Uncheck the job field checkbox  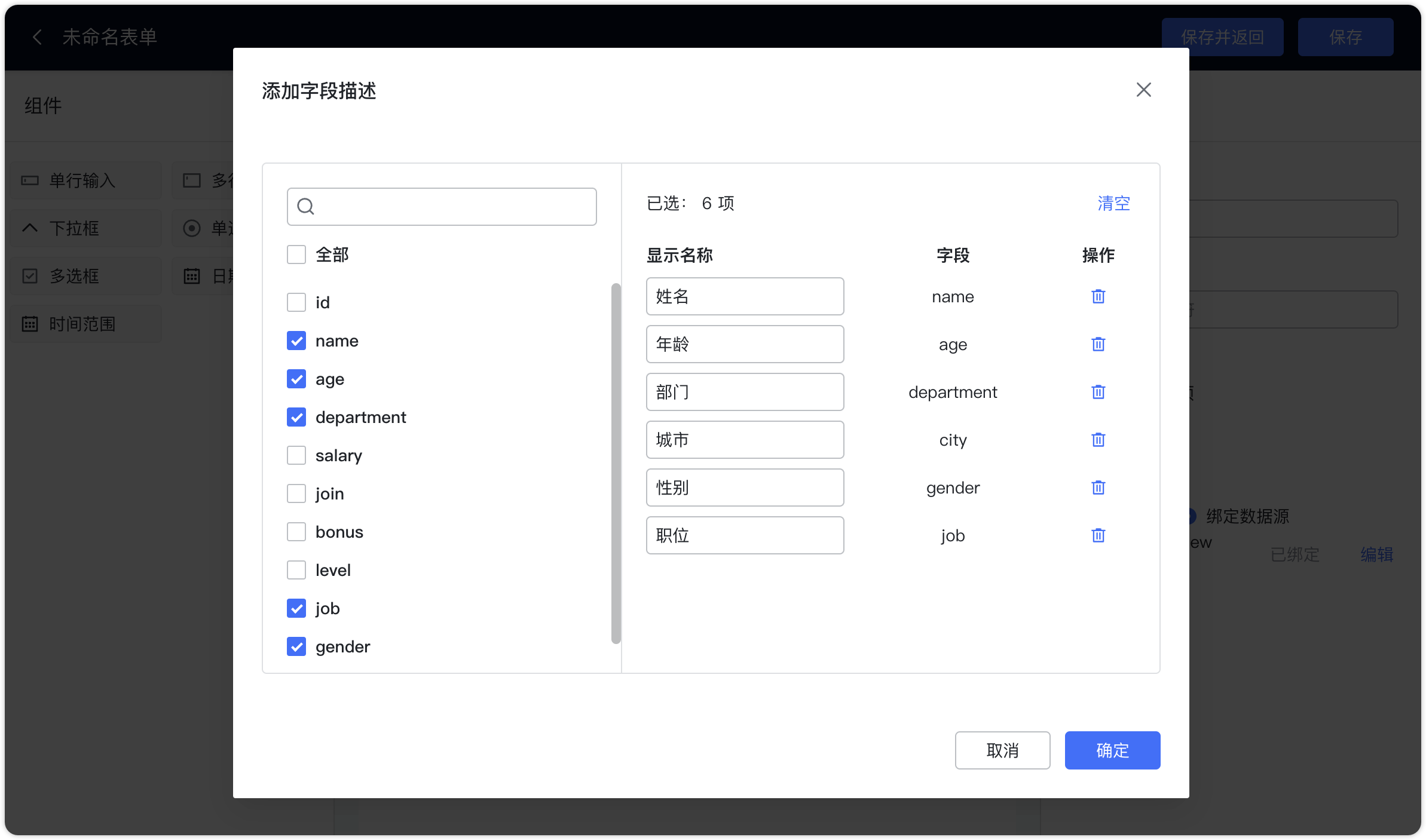pos(296,608)
